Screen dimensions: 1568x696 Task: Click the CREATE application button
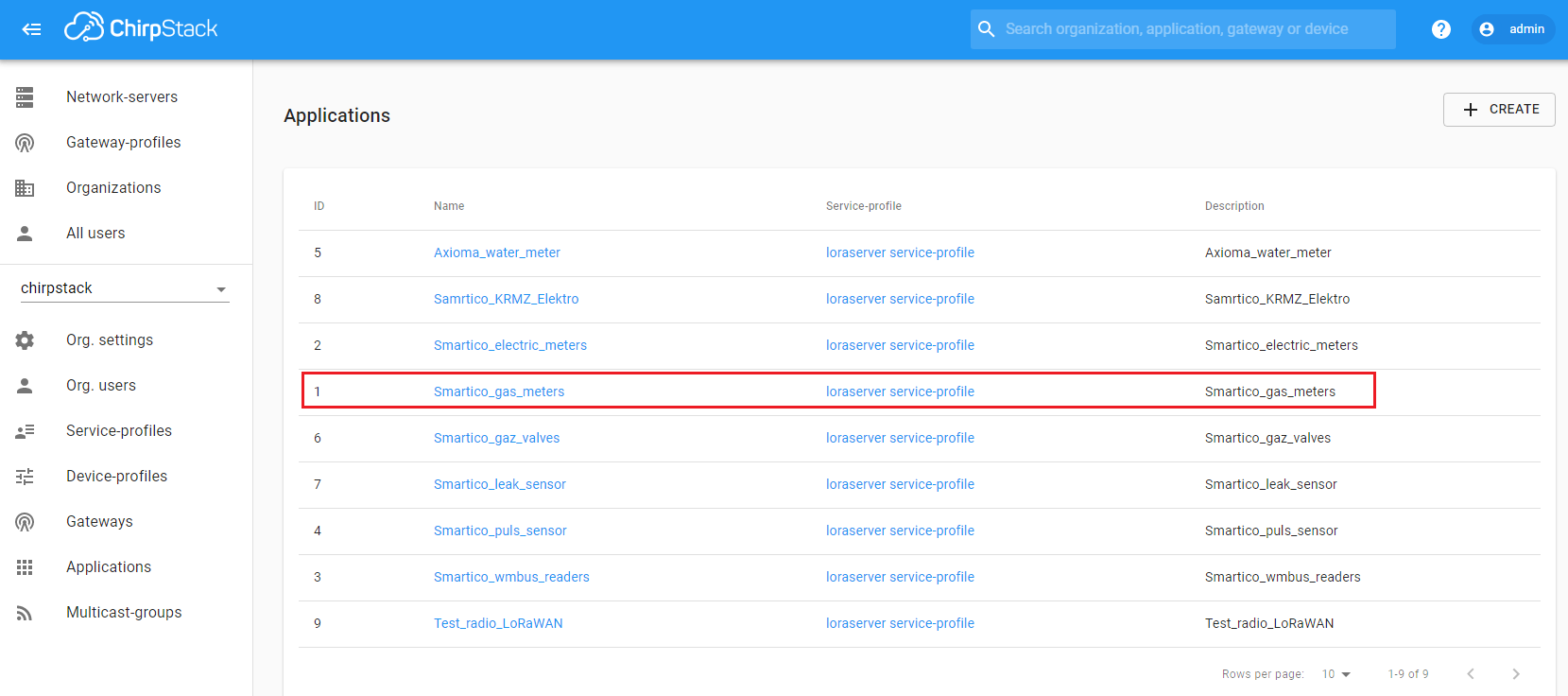point(1498,110)
